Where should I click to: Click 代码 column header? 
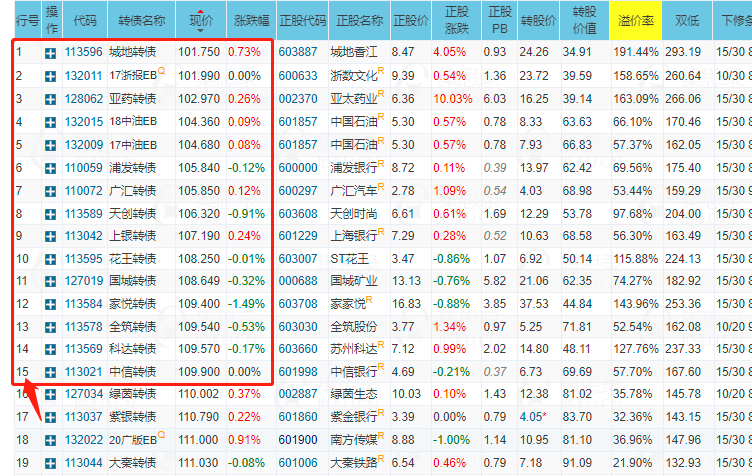[x=85, y=21]
